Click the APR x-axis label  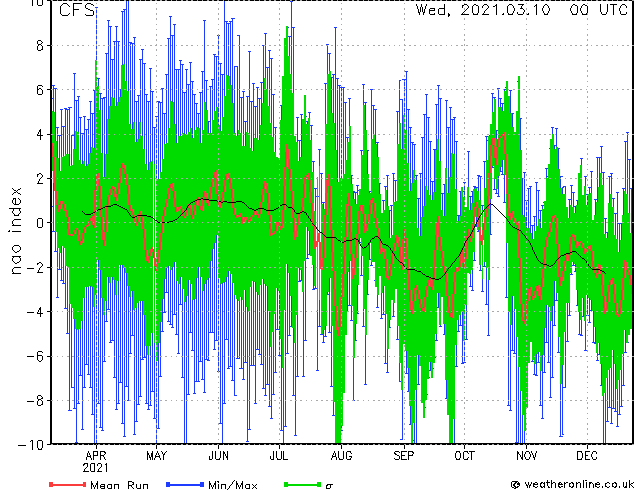96,456
